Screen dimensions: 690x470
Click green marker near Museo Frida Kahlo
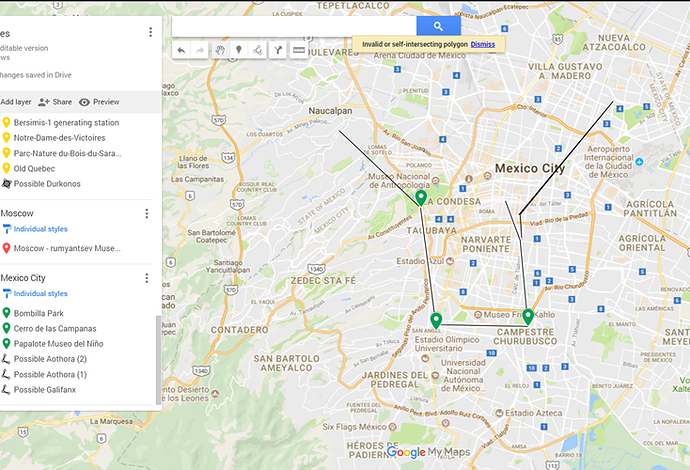tap(528, 318)
